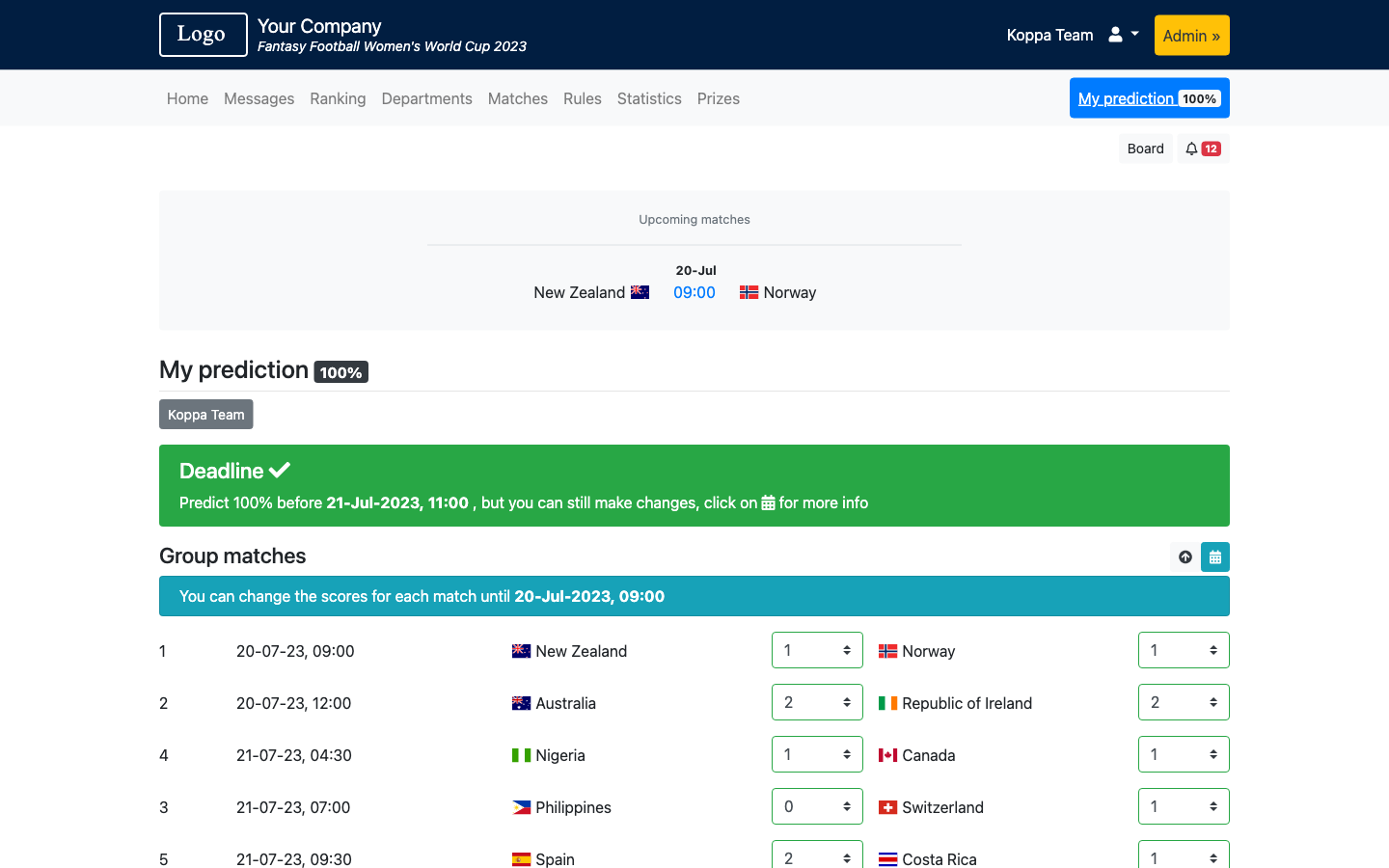Open notifications via the bell icon
The width and height of the screenshot is (1389, 868).
[x=1192, y=148]
